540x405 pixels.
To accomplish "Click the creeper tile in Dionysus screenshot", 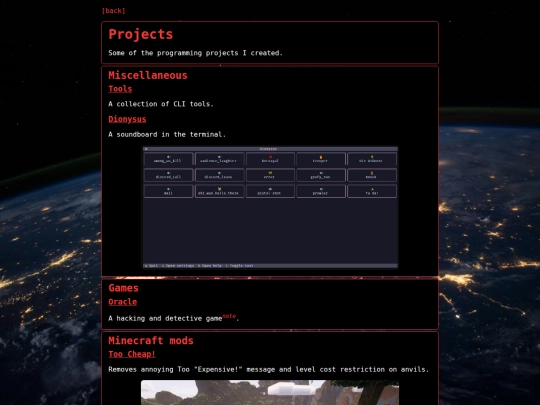I will click(321, 159).
